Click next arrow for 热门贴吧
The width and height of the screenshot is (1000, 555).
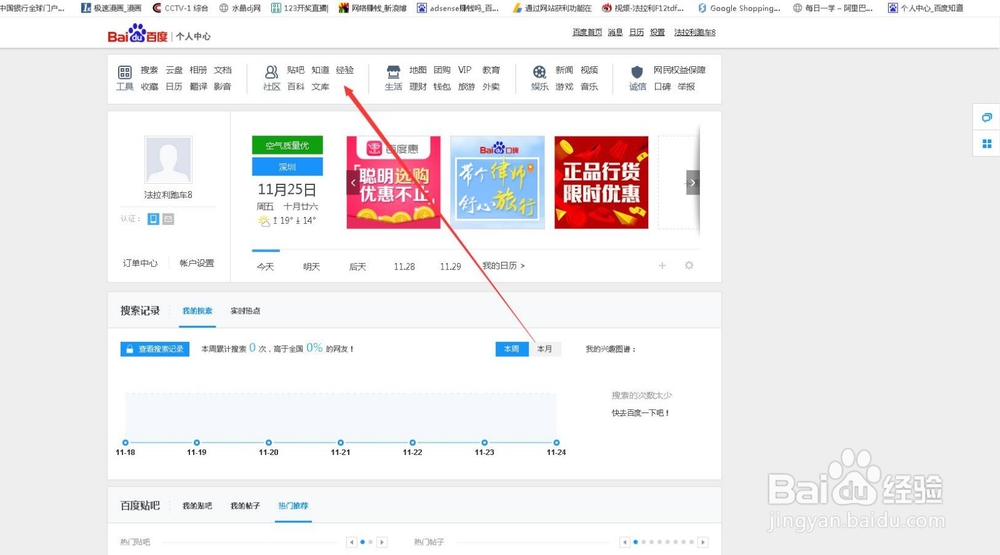coord(382,542)
